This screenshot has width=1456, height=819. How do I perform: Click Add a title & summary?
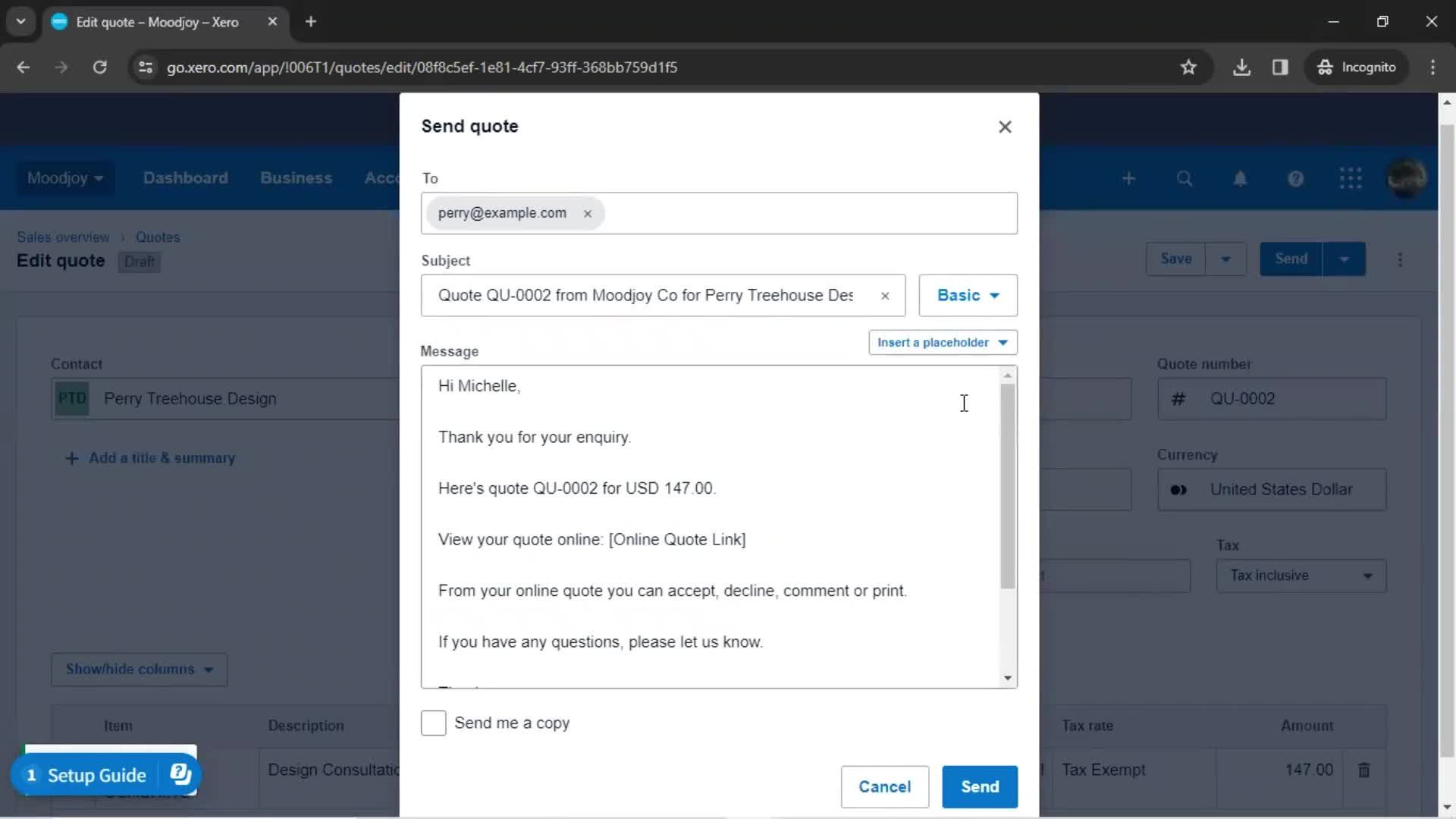(150, 458)
